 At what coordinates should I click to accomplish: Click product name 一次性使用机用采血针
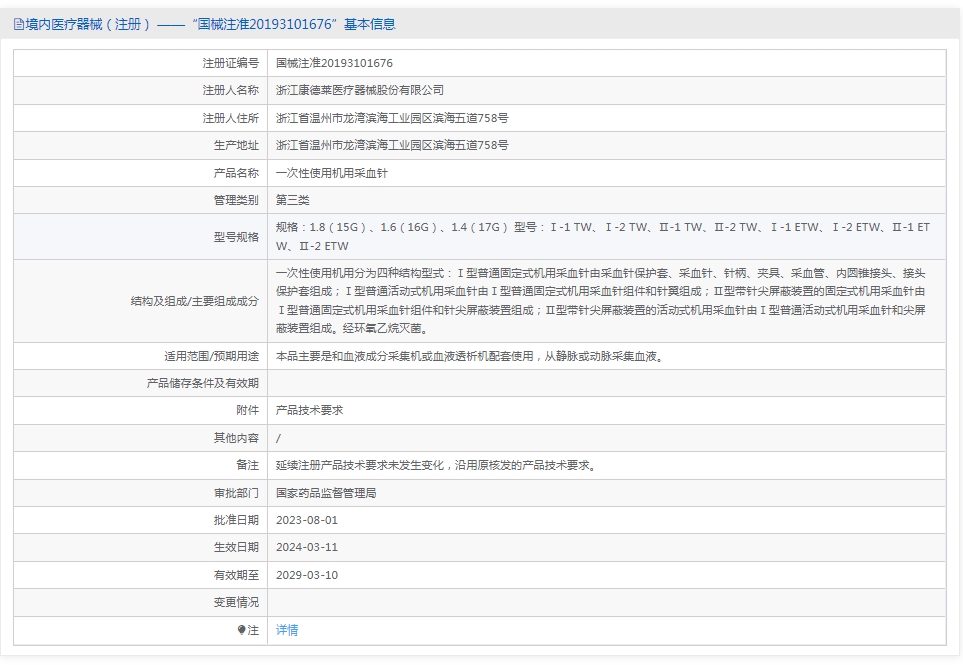click(x=332, y=173)
